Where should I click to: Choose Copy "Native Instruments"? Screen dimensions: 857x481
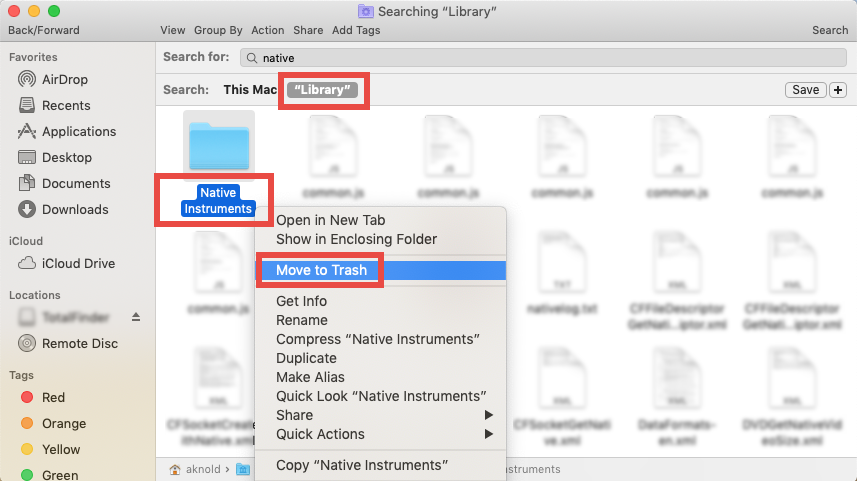pos(362,465)
